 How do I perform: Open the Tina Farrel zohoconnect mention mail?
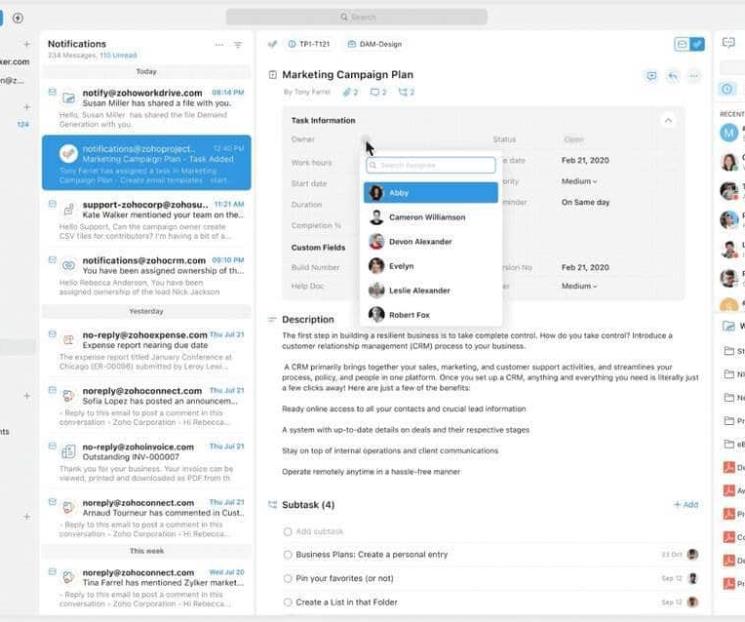(146, 588)
